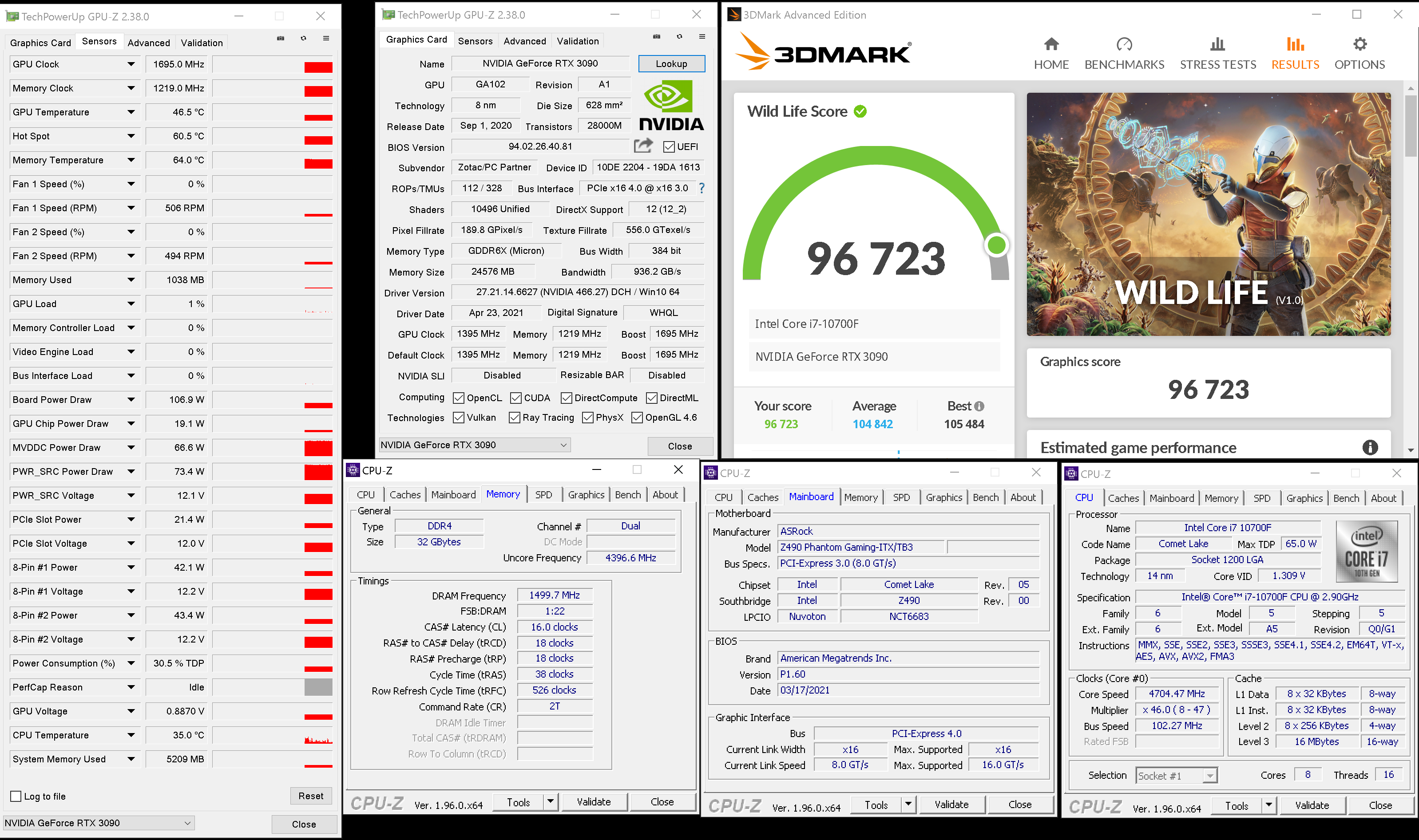1419x840 pixels.
Task: Click CPU-Z Memory window title icon
Action: (353, 470)
